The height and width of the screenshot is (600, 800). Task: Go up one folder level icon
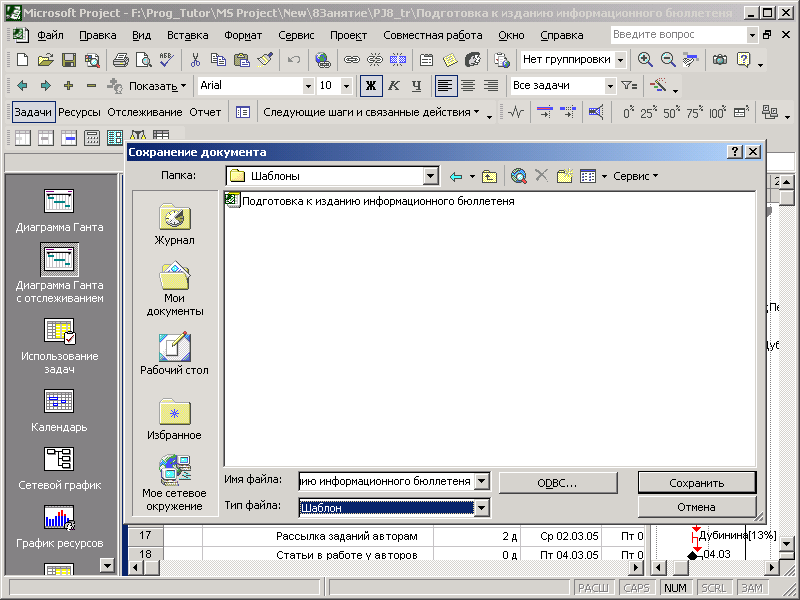[489, 177]
